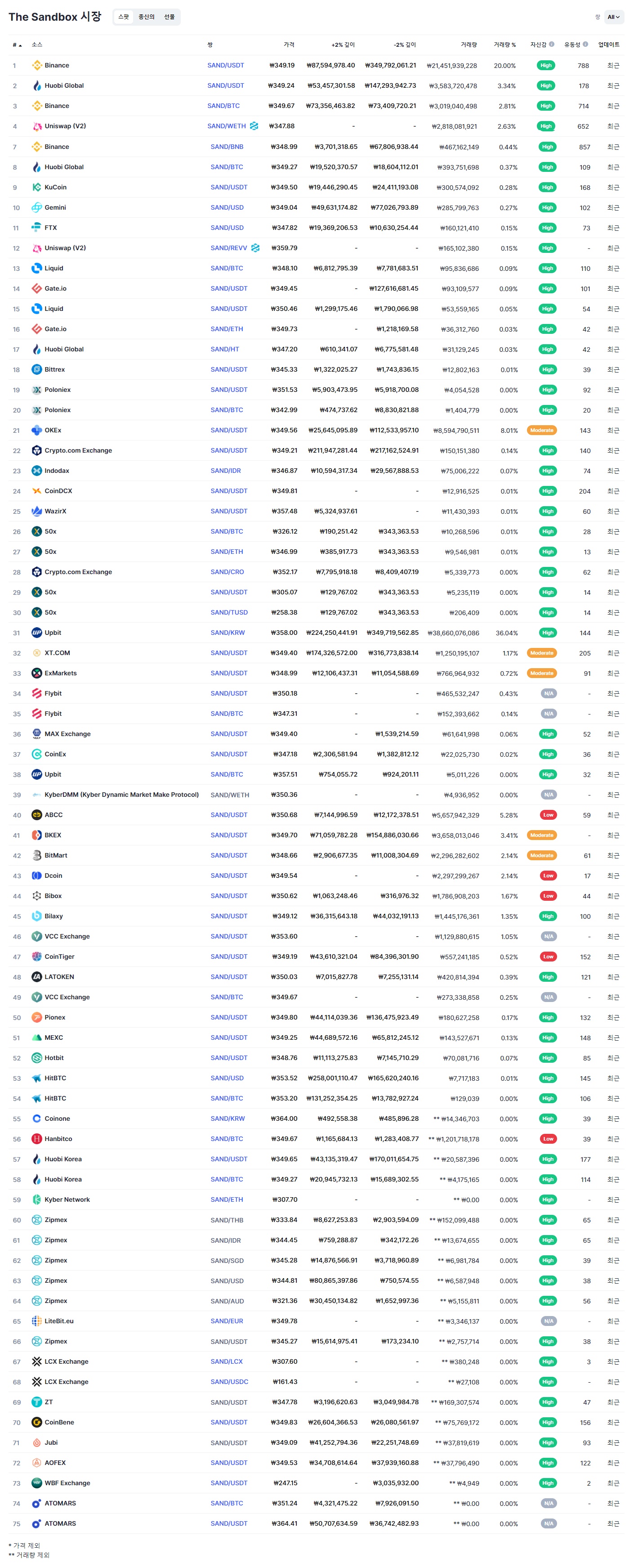This screenshot has height=1568, width=629.
Task: Open Upbit SAND/KRW pair link
Action: (228, 633)
